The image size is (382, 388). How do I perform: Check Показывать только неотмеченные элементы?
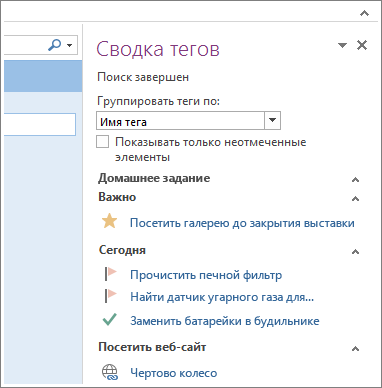coord(102,142)
